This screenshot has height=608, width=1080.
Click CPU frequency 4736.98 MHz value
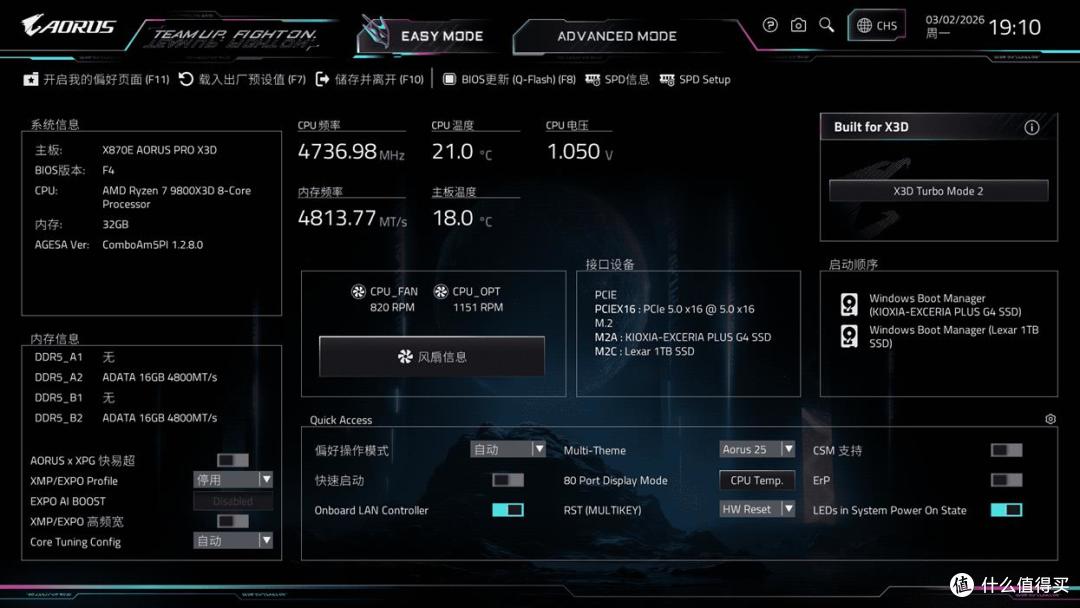tap(351, 151)
